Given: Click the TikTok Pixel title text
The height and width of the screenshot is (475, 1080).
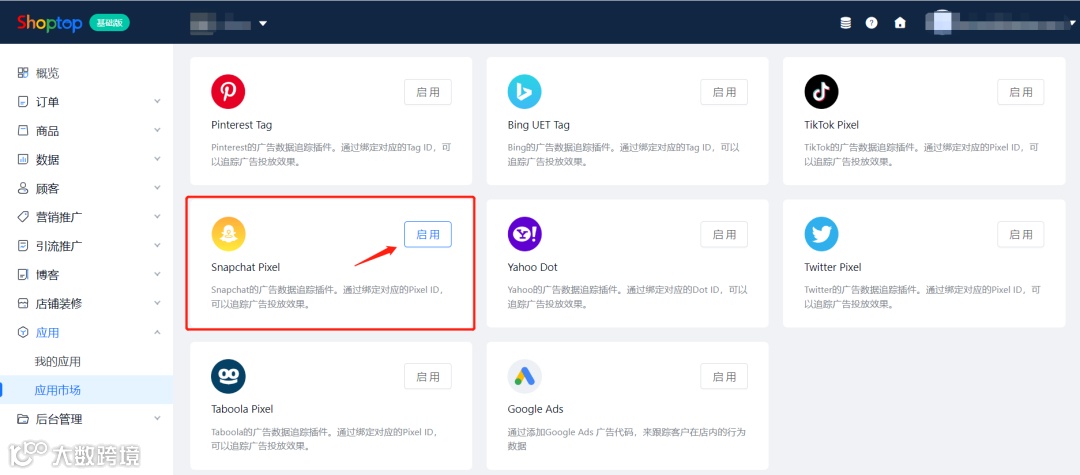Looking at the screenshot, I should click(x=831, y=125).
